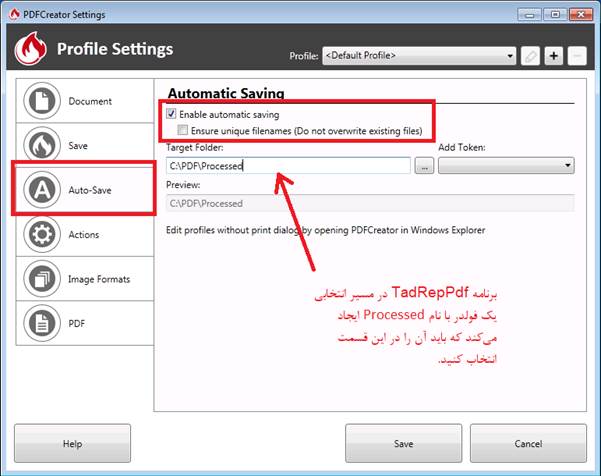Switch to the Document tab label

click(90, 102)
